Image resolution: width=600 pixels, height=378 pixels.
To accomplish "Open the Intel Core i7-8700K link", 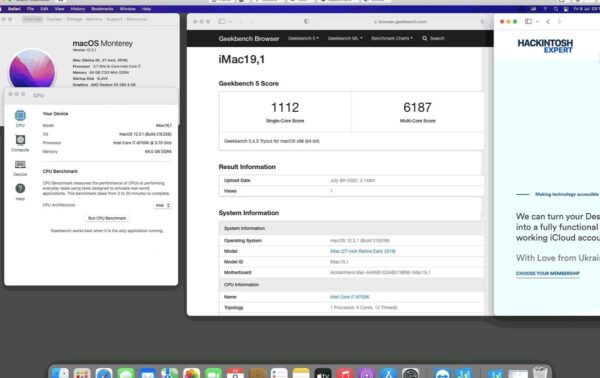I will 350,297.
